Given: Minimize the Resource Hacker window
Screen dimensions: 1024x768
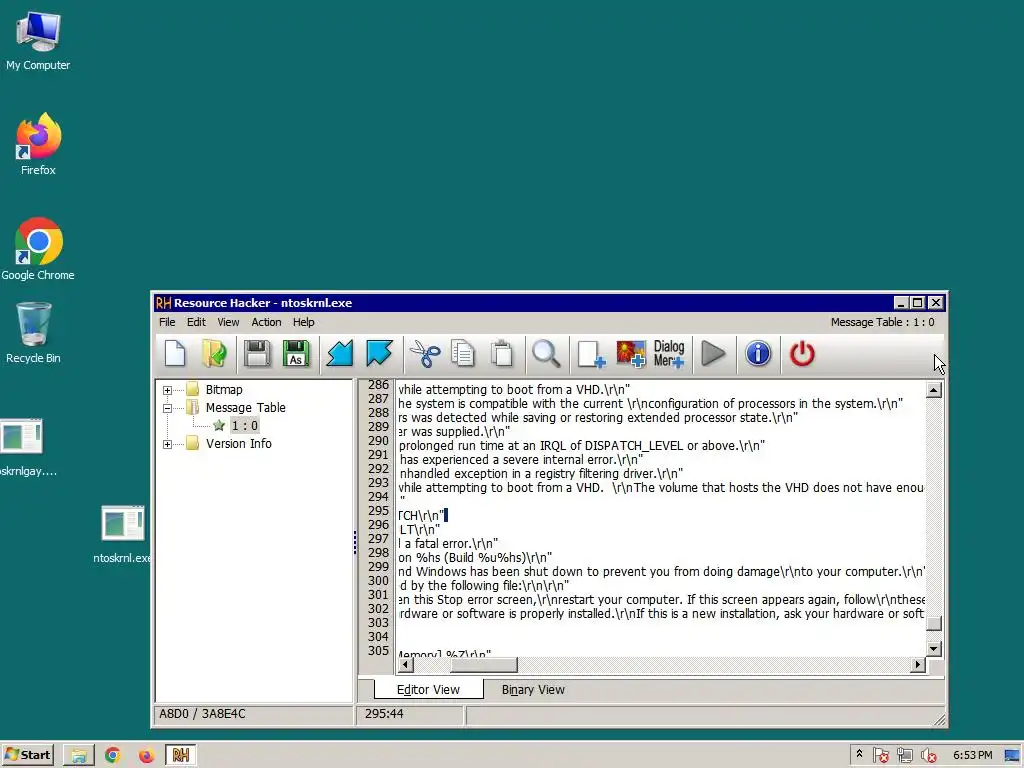Looking at the screenshot, I should click(901, 302).
